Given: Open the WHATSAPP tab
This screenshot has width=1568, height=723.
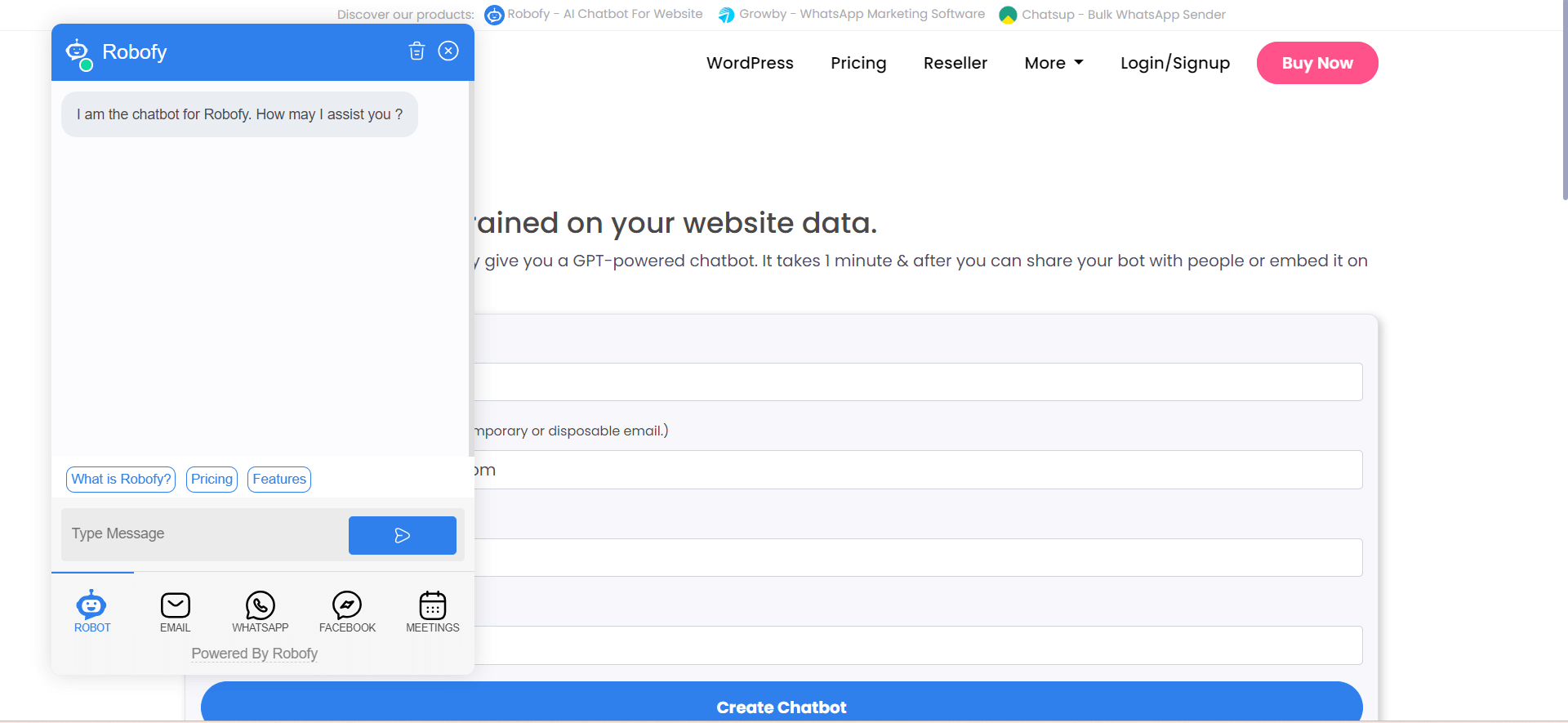Looking at the screenshot, I should 260,611.
